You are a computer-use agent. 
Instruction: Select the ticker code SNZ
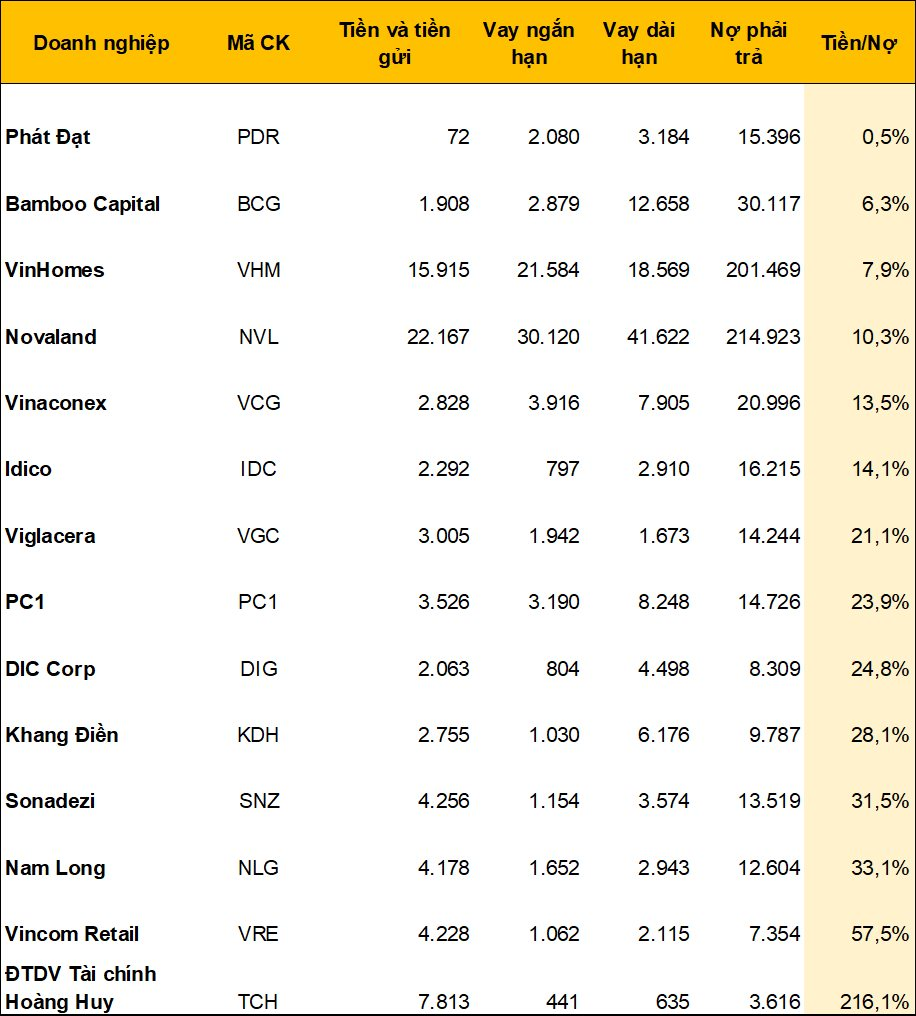[x=259, y=802]
